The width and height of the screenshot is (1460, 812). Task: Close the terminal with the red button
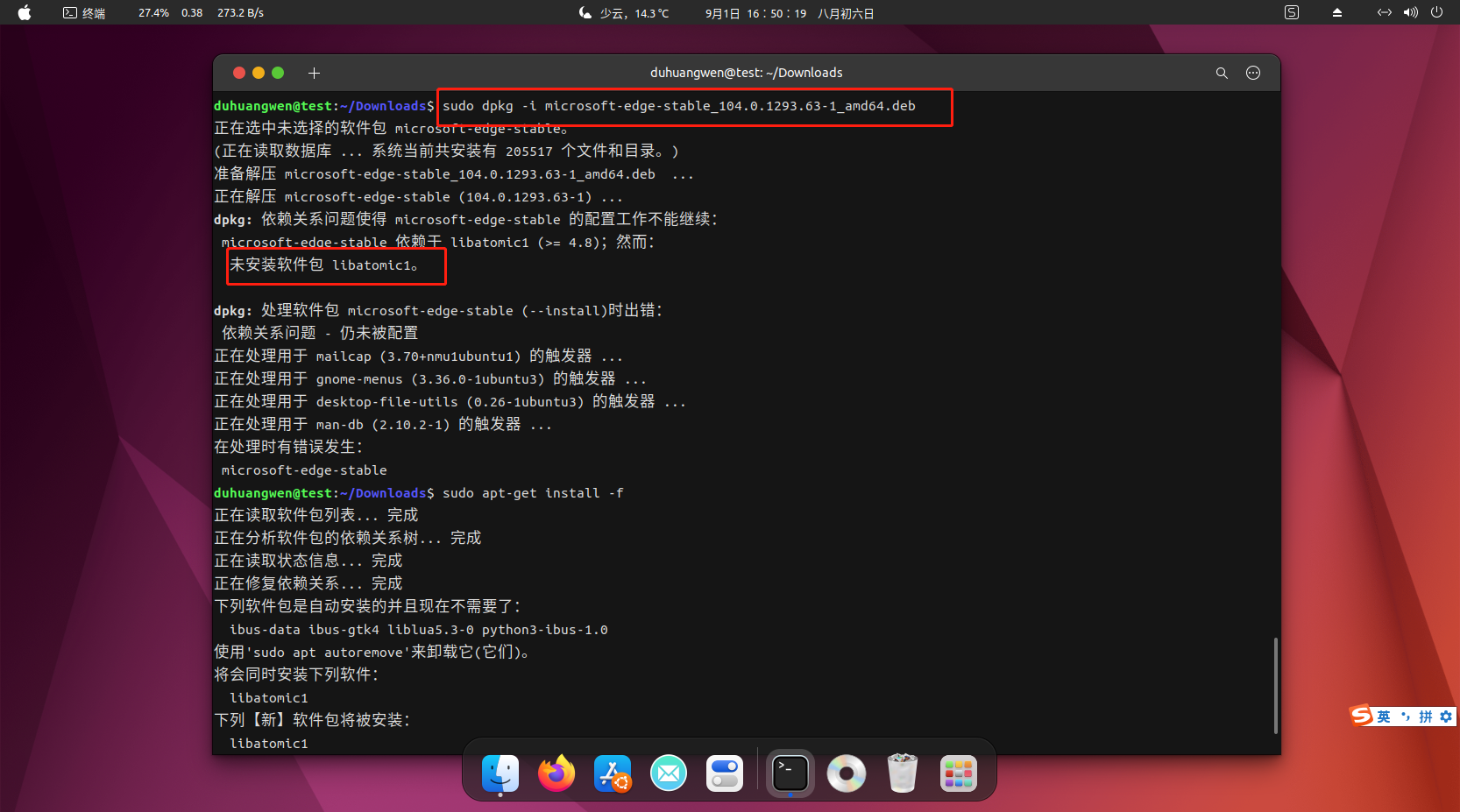(238, 73)
